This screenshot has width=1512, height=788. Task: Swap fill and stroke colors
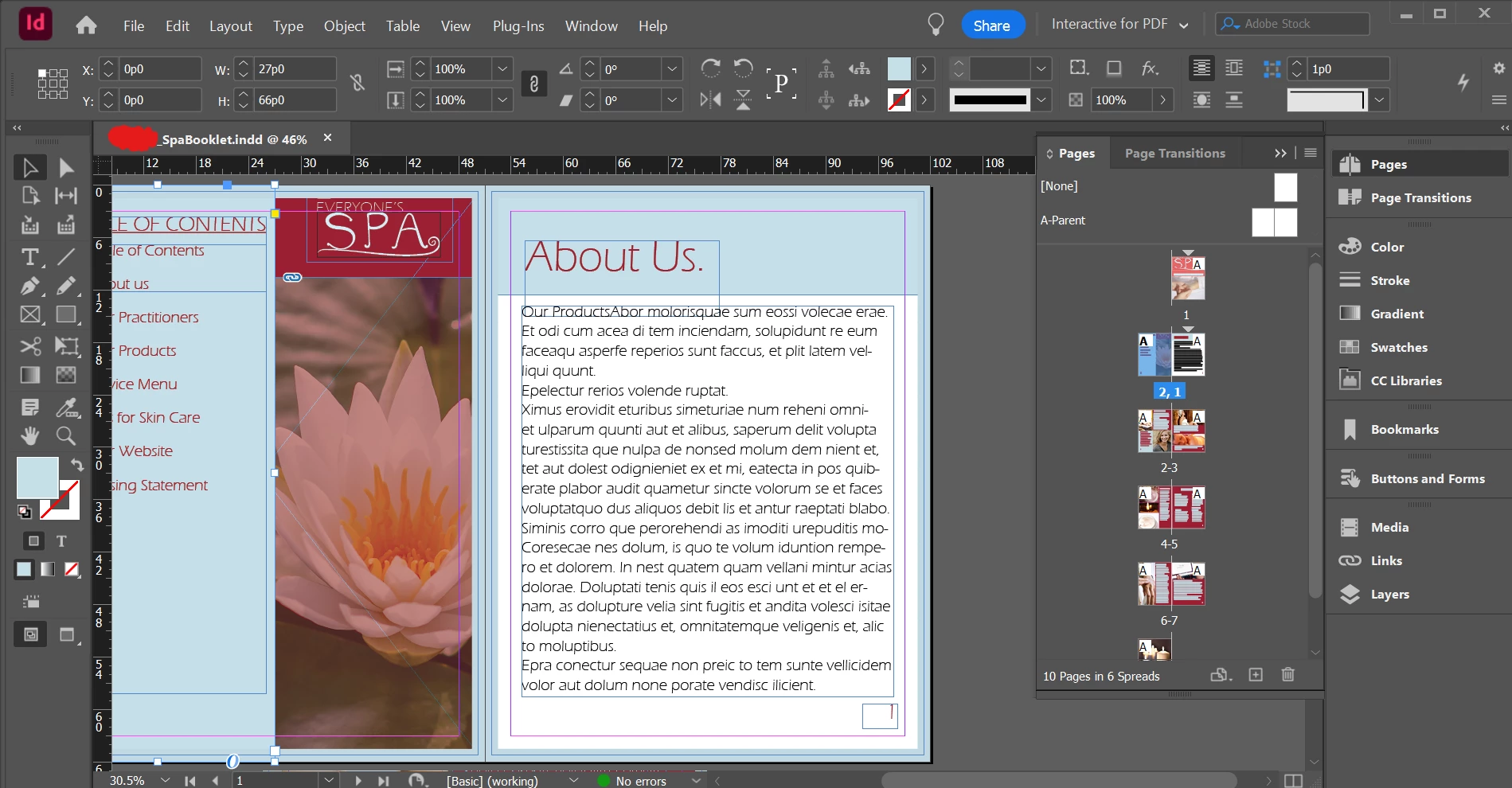76,464
